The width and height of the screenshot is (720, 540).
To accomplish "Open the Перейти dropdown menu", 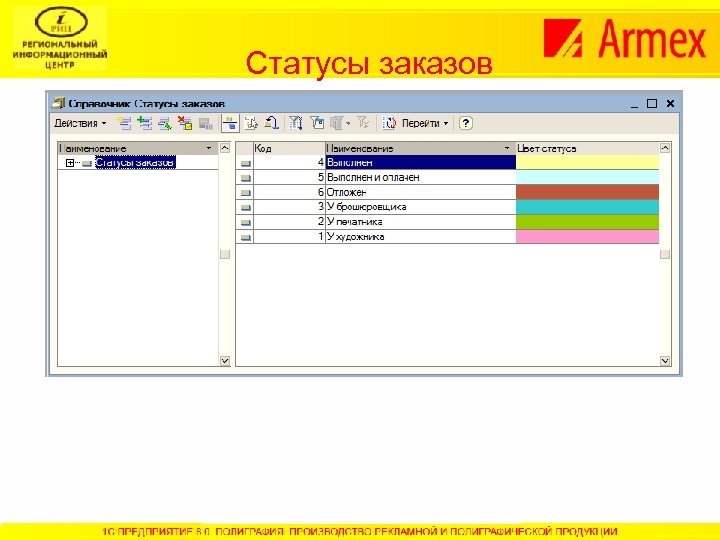I will [424, 123].
